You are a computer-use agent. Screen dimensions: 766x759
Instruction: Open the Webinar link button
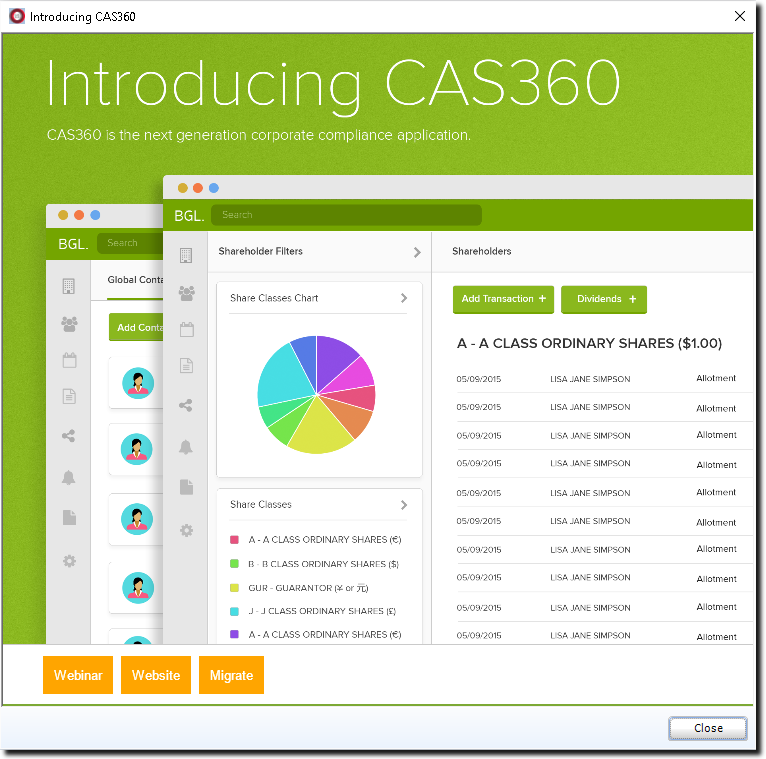point(78,675)
